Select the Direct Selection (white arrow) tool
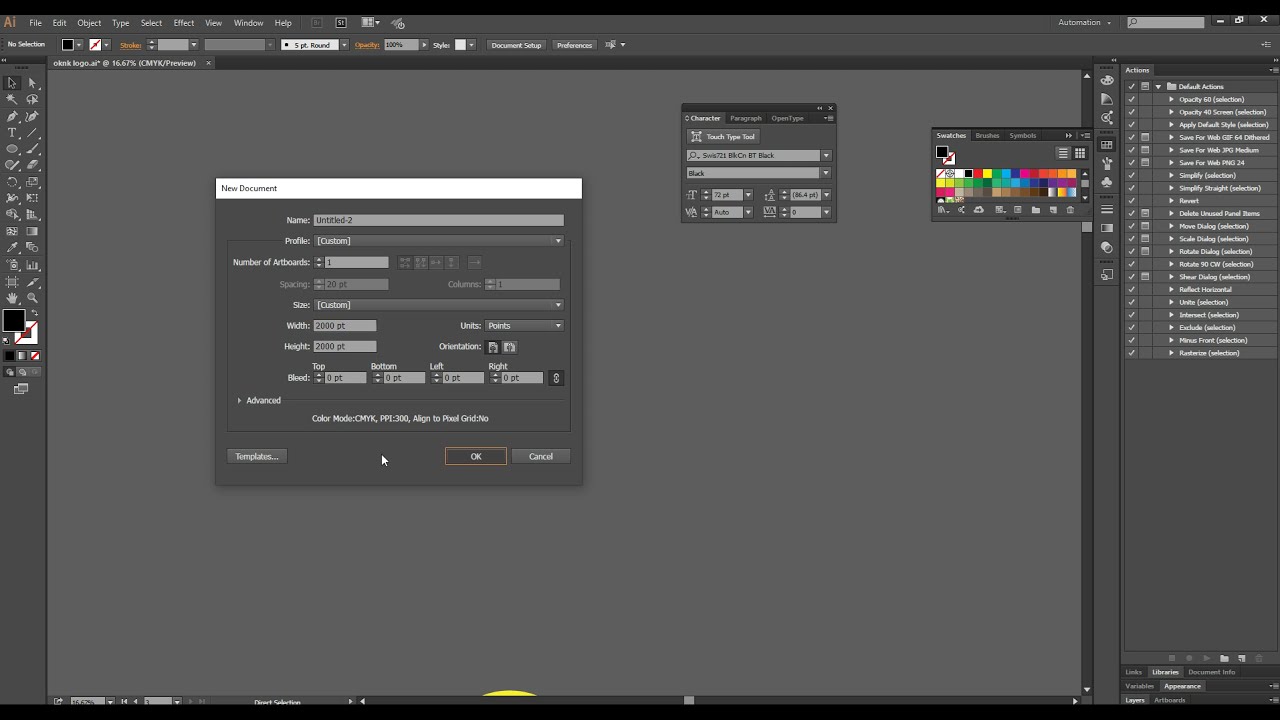This screenshot has width=1280, height=720. (x=32, y=83)
